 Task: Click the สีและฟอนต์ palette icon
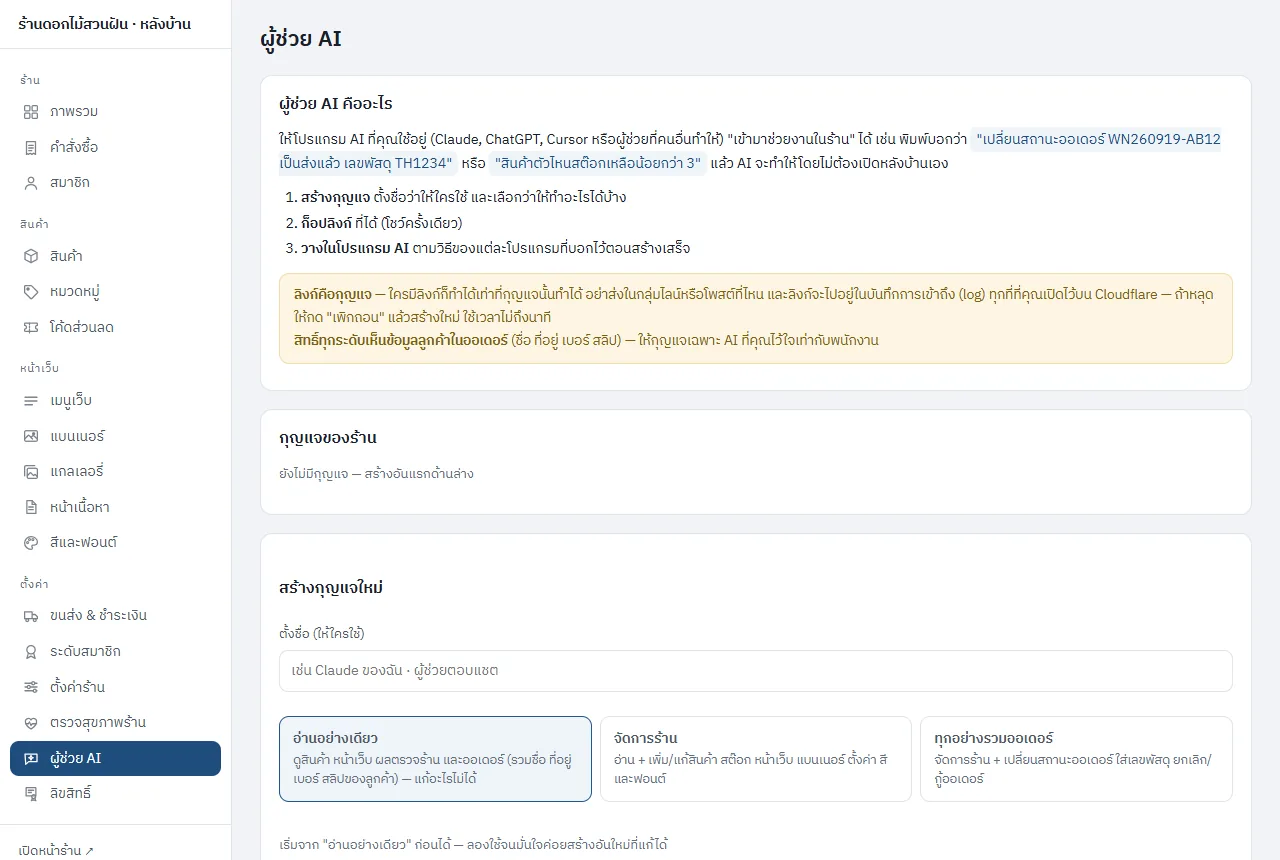tap(31, 542)
